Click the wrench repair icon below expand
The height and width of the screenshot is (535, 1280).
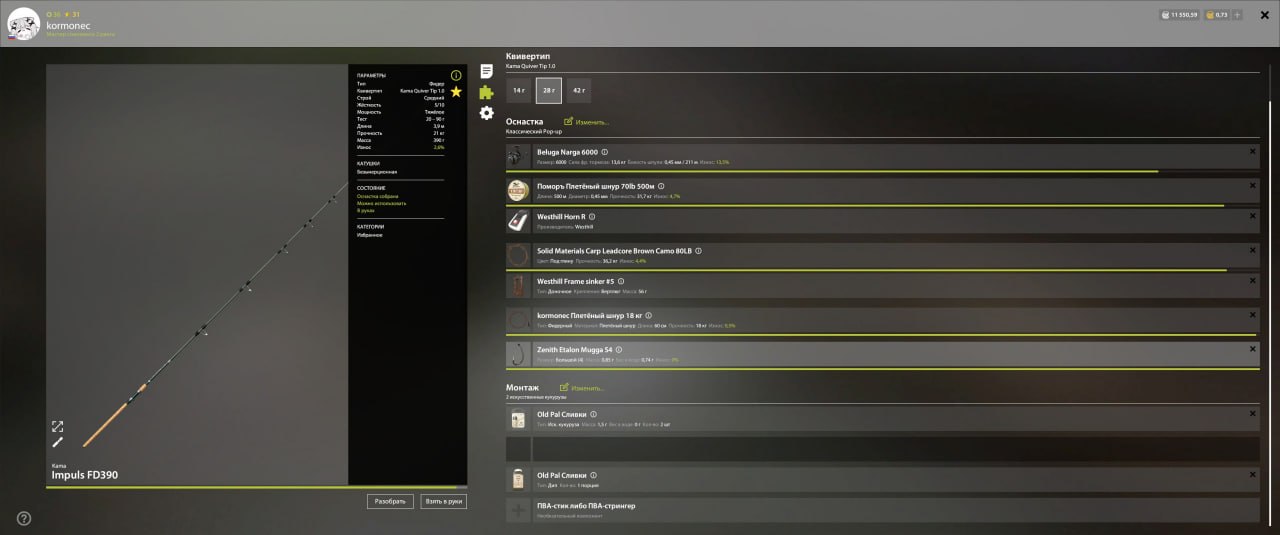tap(57, 442)
